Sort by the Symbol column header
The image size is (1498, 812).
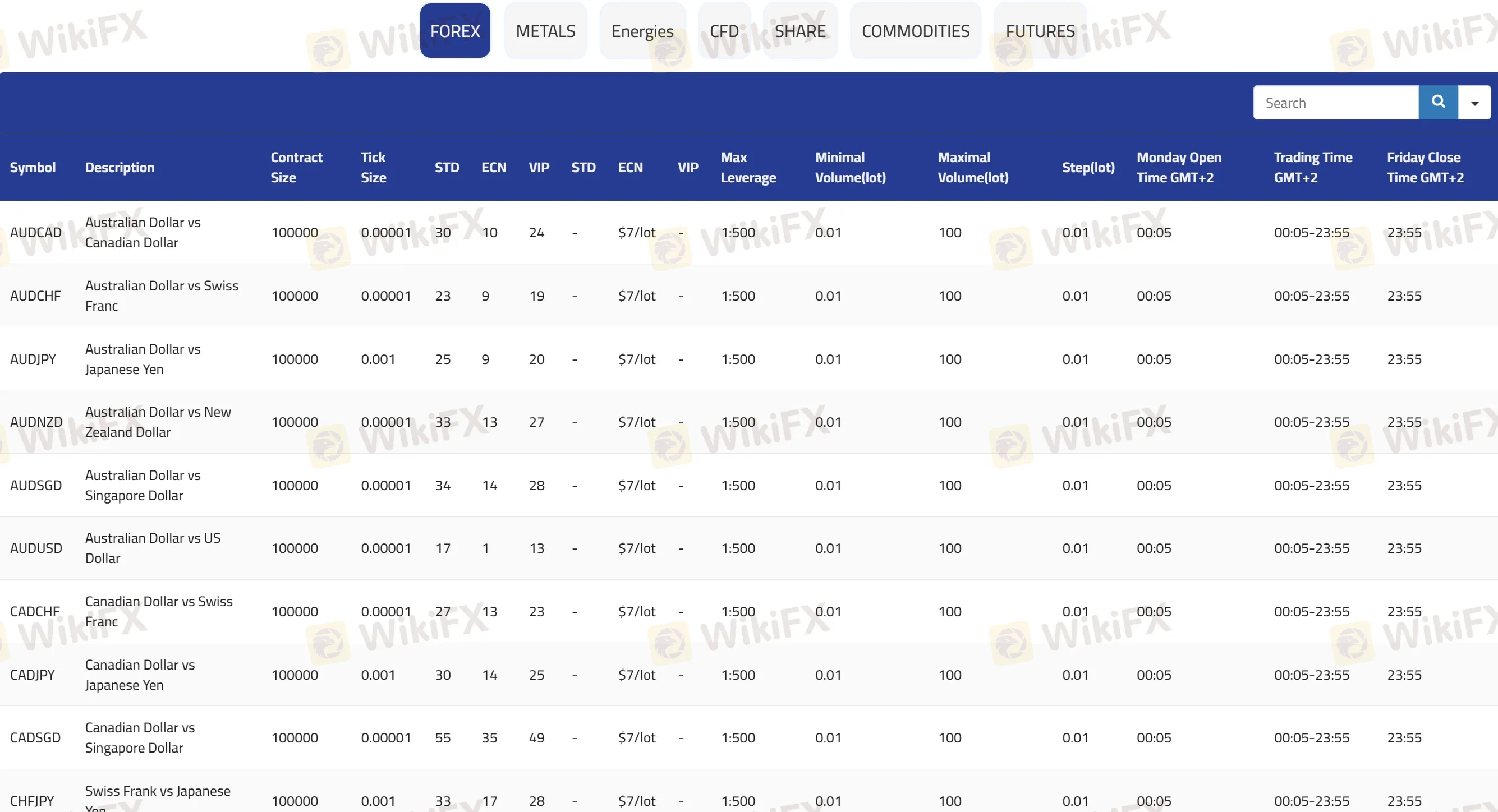[x=33, y=168]
